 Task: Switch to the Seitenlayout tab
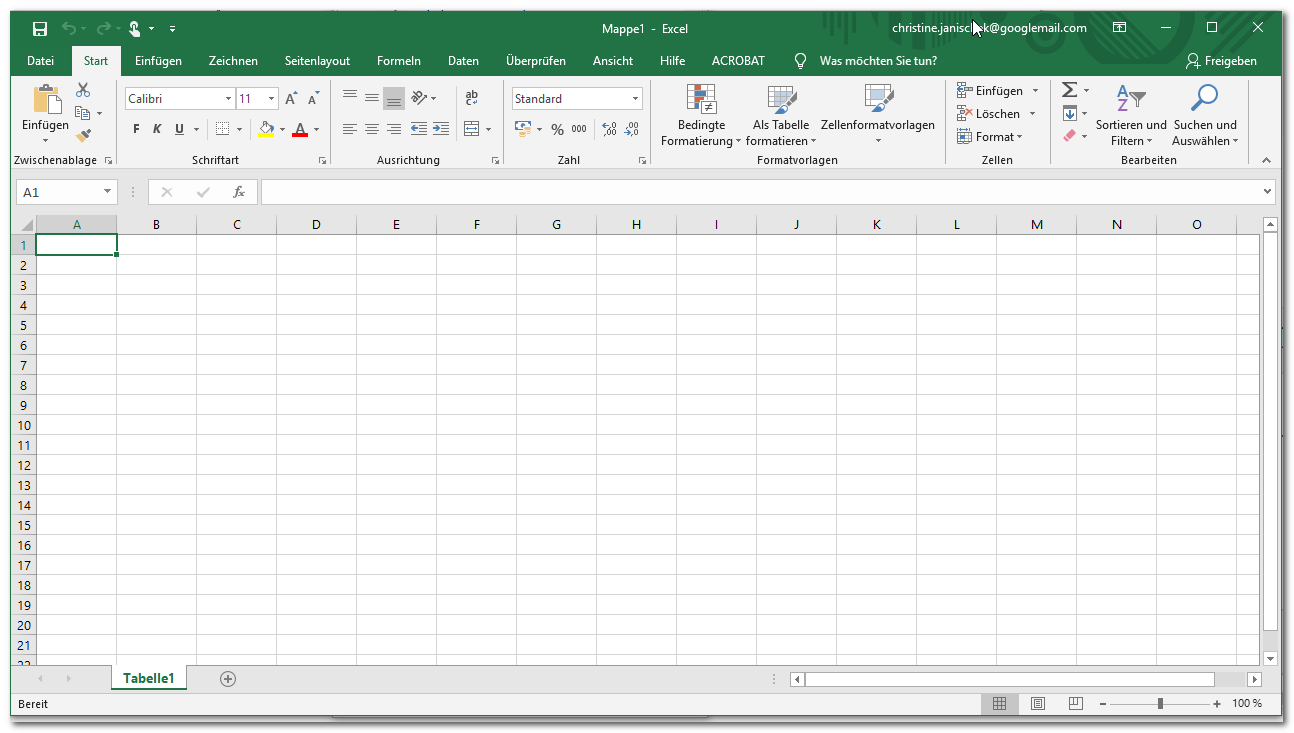click(317, 61)
